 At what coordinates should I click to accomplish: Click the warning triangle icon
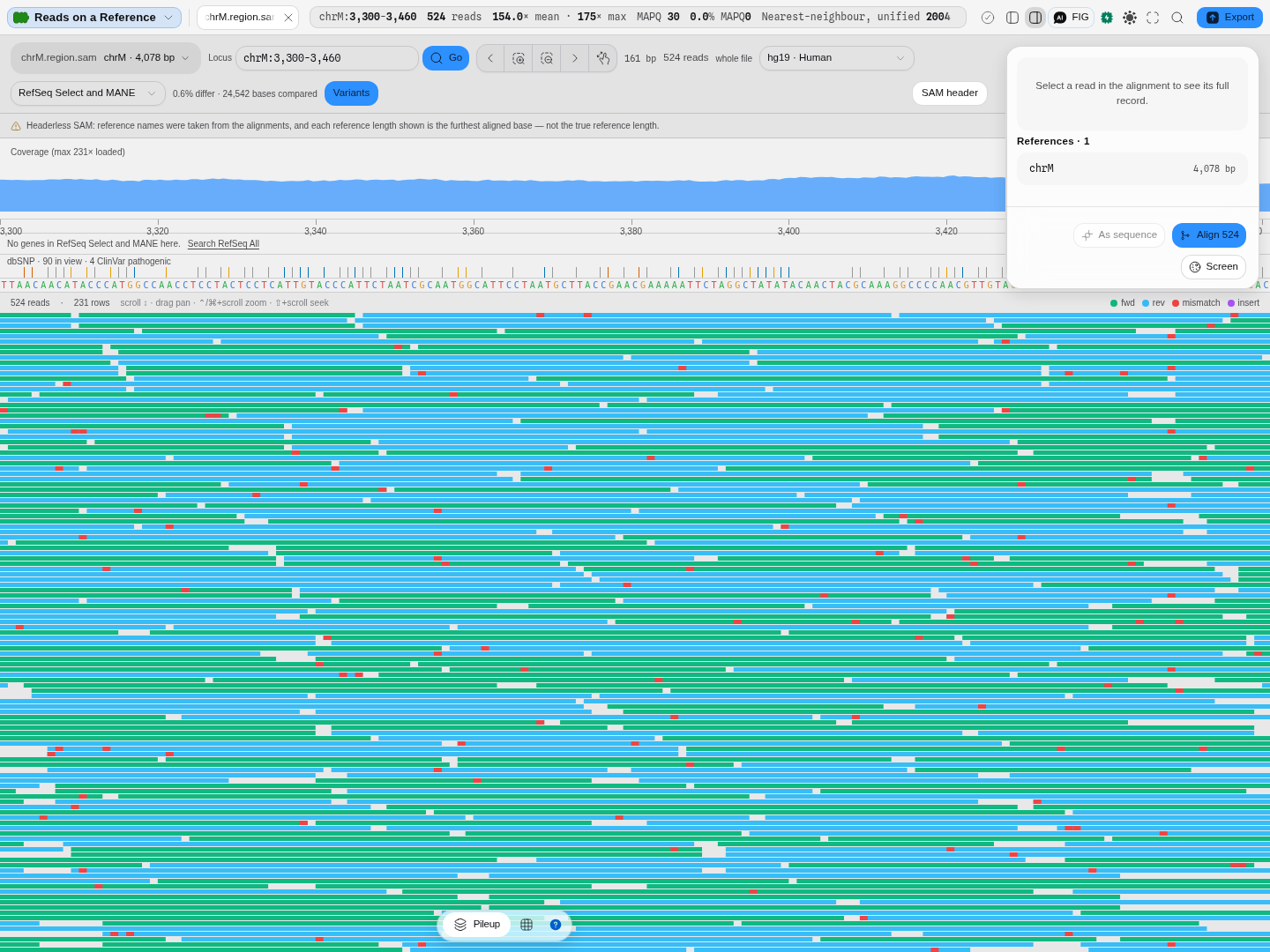point(16,126)
